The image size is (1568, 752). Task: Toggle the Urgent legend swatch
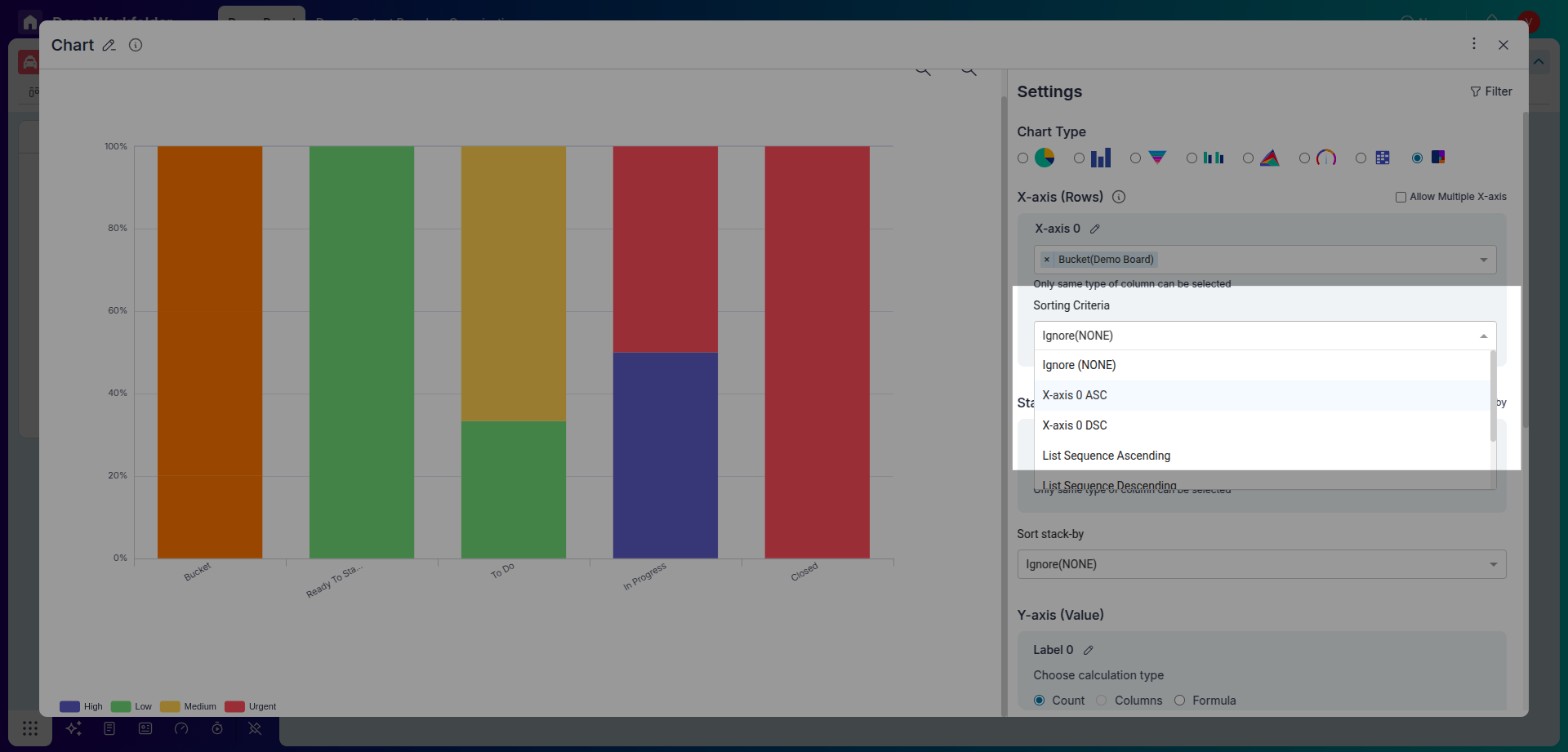(x=234, y=706)
